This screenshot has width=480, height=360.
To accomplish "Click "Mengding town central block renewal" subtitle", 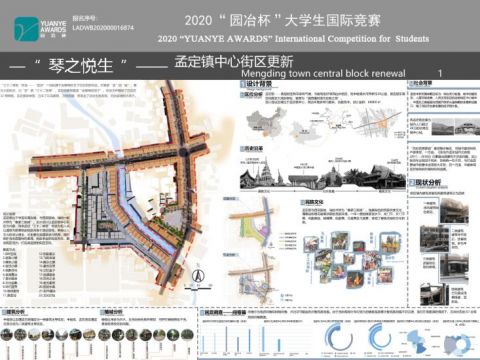I will [323, 73].
